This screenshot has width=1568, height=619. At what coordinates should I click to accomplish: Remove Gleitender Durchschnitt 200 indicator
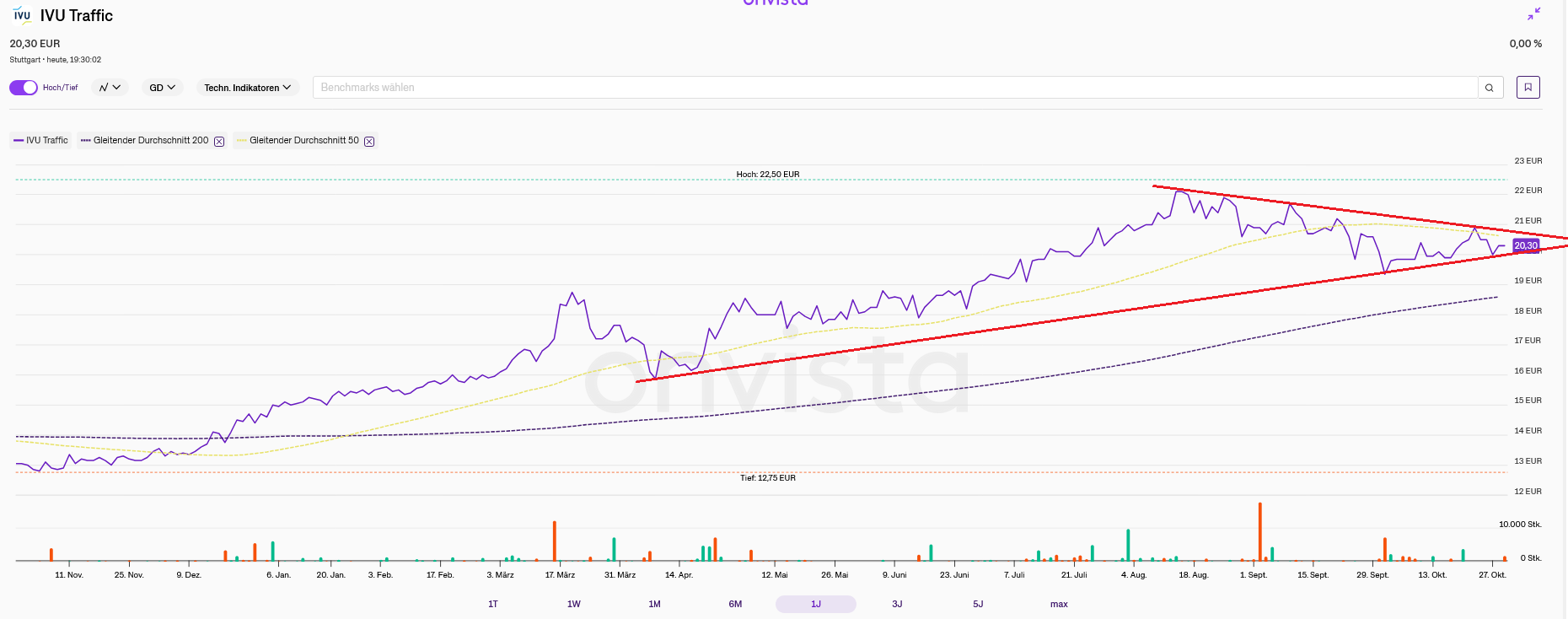click(219, 142)
